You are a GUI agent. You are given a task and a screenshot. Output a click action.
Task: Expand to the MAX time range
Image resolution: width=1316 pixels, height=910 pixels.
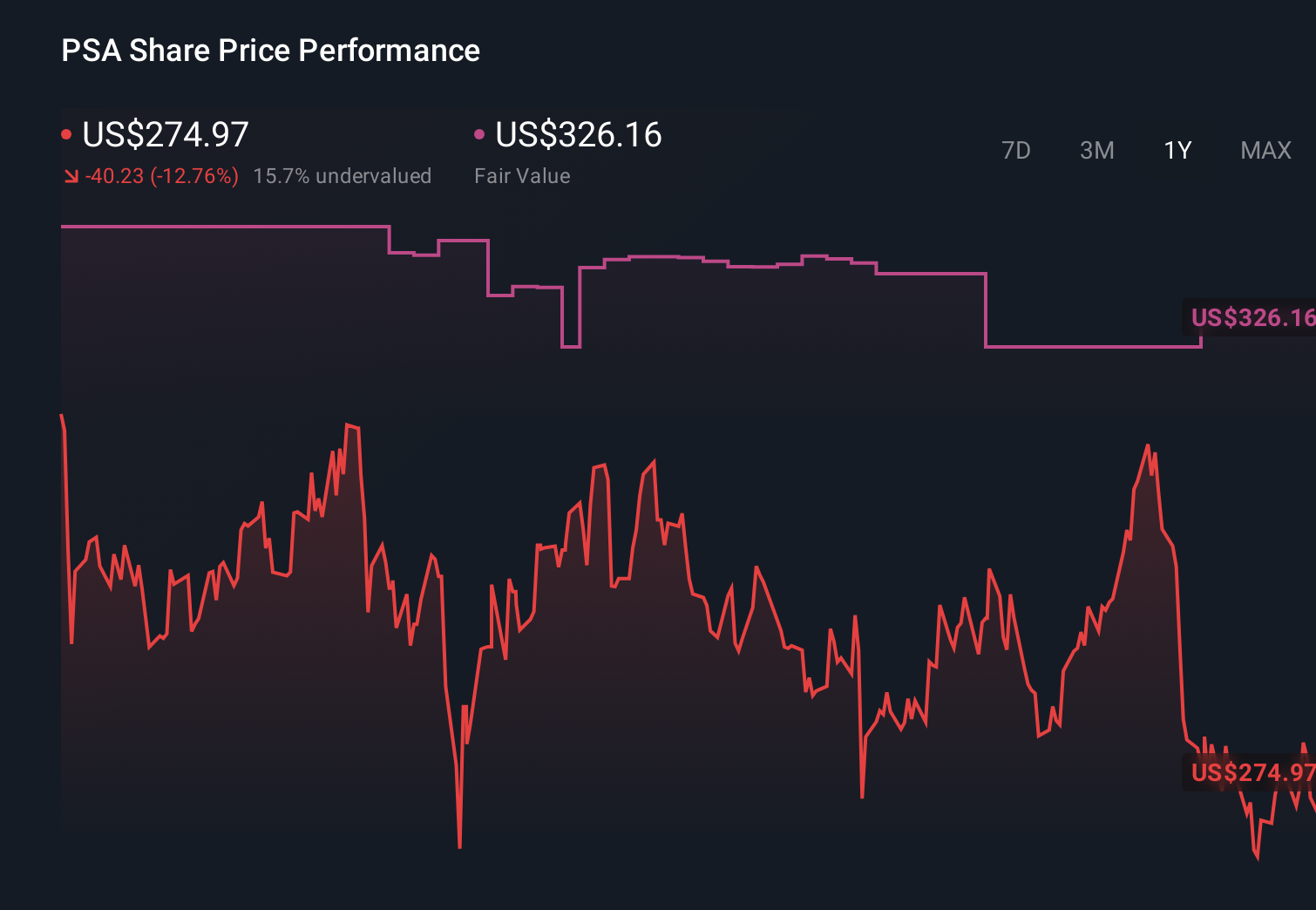(1265, 150)
